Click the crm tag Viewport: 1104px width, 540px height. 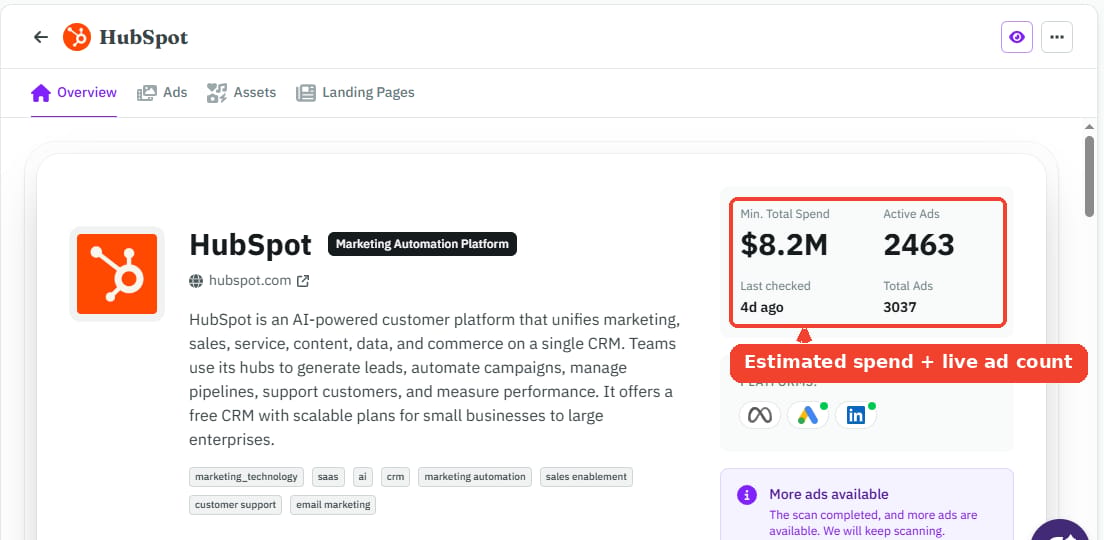coord(396,477)
